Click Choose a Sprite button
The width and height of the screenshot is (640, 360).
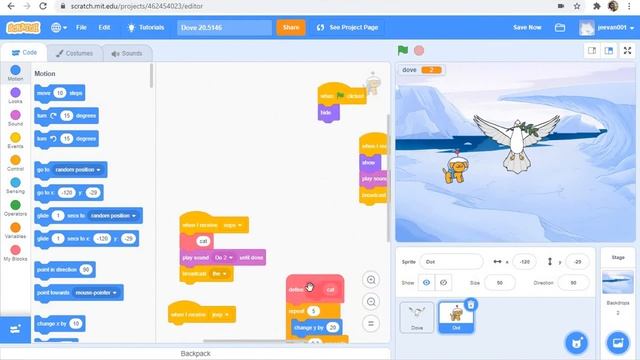[x=576, y=342]
